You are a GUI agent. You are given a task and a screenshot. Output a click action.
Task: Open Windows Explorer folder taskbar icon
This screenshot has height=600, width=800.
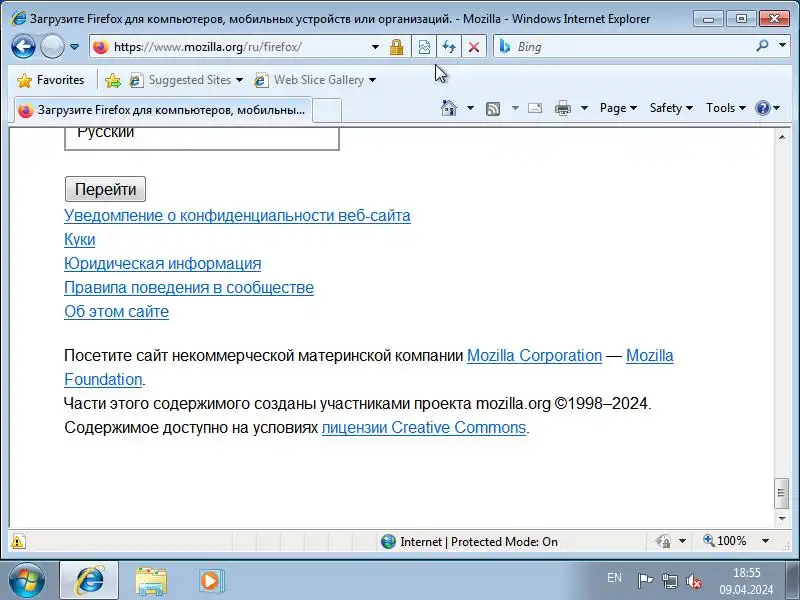pos(151,581)
